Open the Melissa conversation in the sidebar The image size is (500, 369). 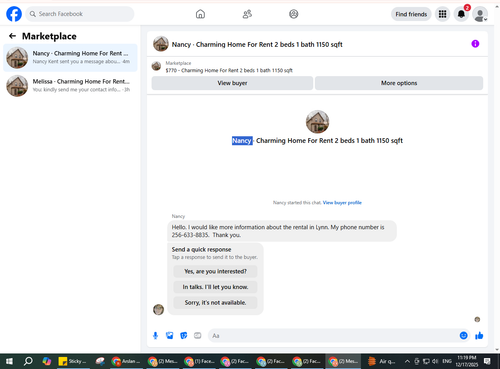point(70,86)
